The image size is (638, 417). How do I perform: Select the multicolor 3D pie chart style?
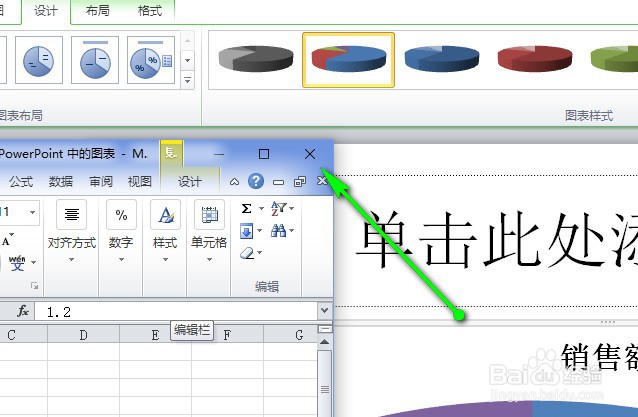click(348, 60)
